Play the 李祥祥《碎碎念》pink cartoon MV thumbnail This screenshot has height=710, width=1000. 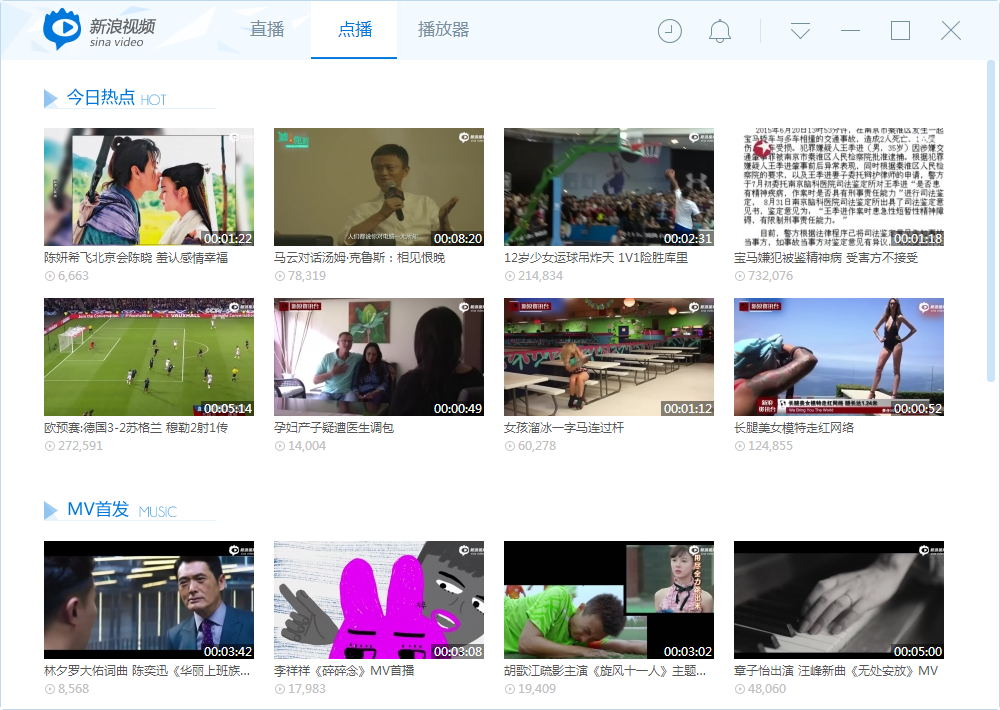click(x=378, y=600)
